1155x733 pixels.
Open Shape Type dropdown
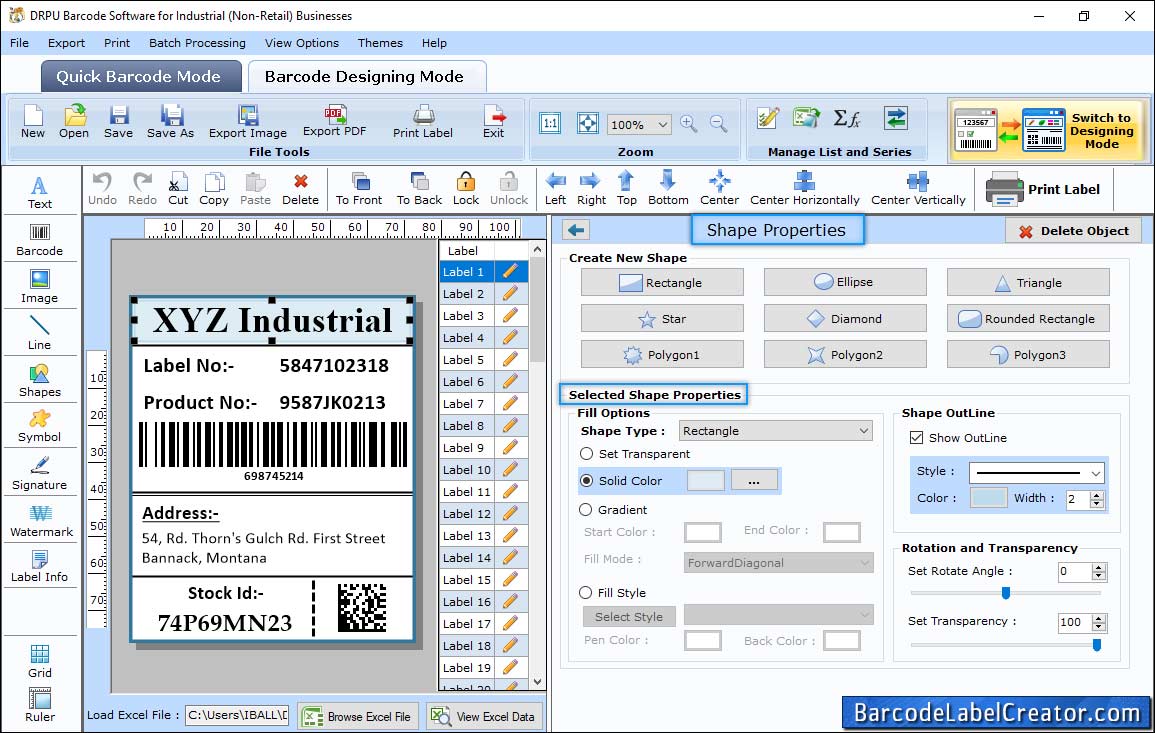point(863,430)
